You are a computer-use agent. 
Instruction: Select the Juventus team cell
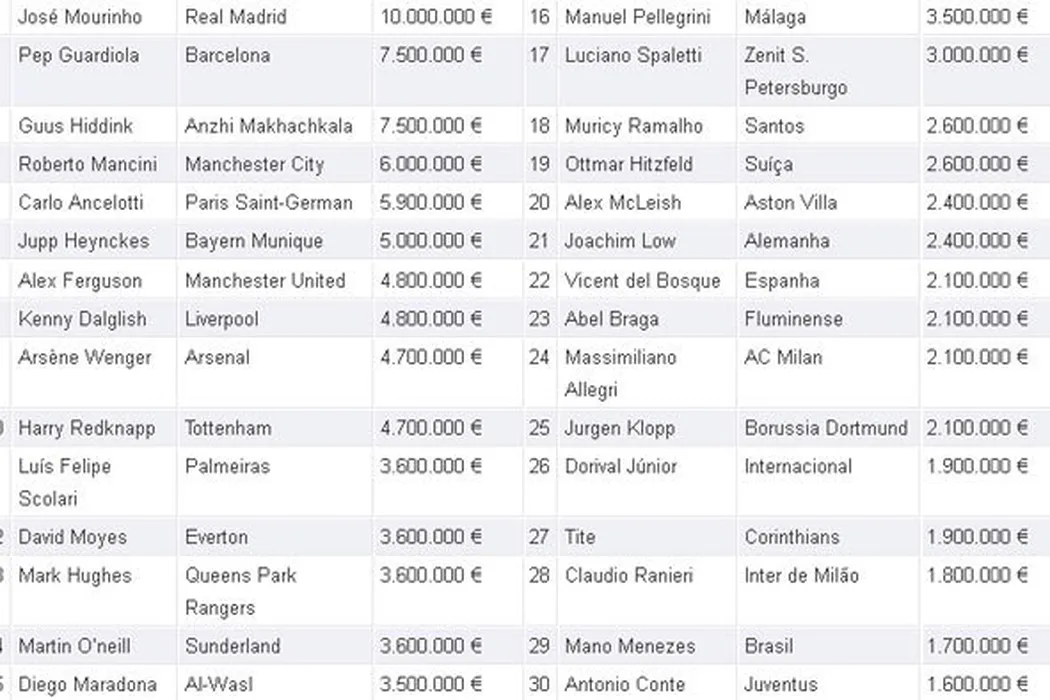point(781,685)
